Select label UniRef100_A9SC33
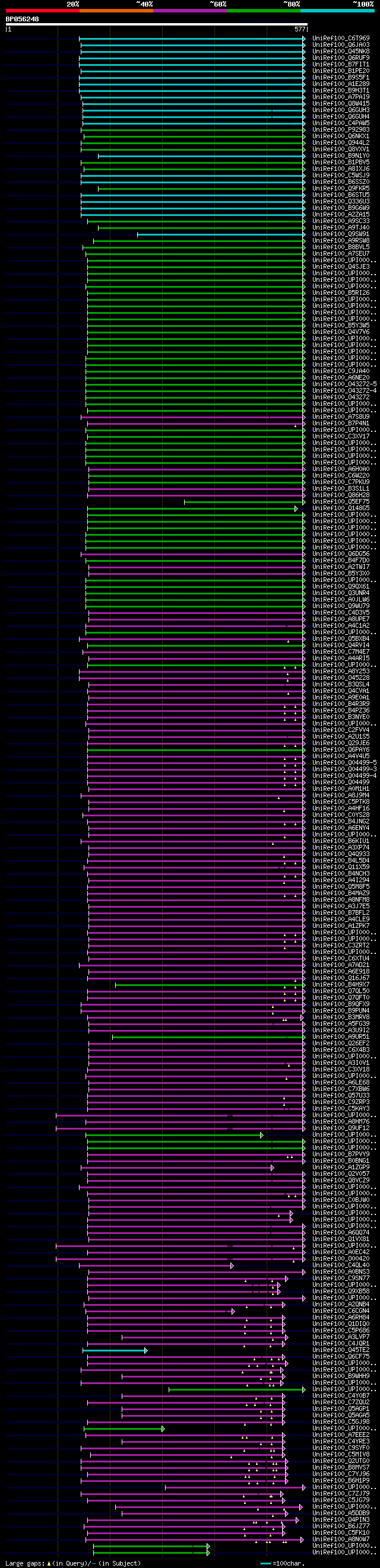380x1568 pixels. click(x=341, y=221)
